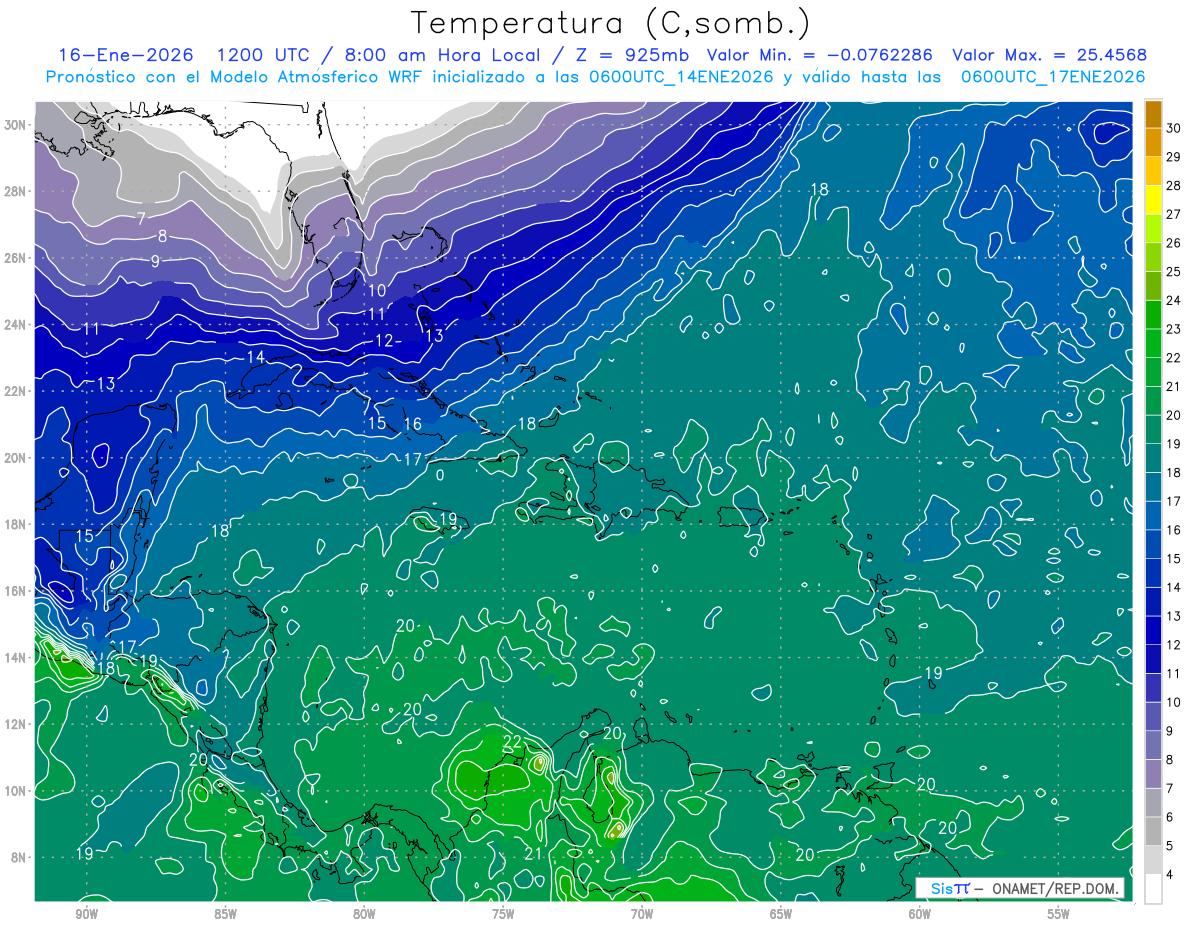
Task: Click the color bar segment between 7 and 8
Action: (1153, 773)
